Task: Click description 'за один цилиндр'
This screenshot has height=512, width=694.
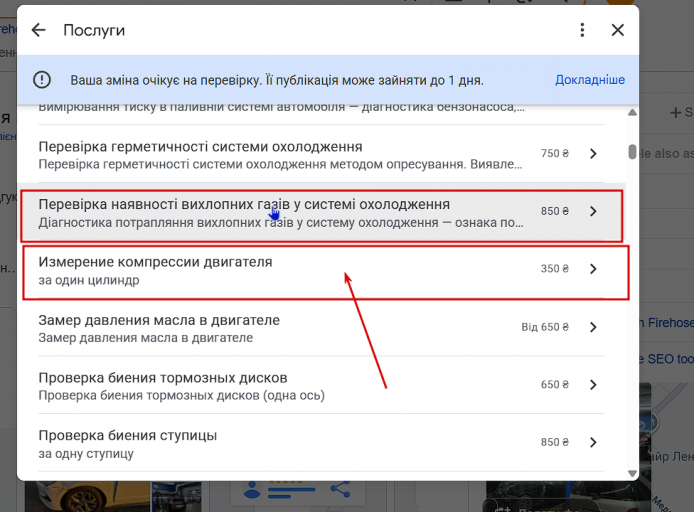Action: click(89, 280)
